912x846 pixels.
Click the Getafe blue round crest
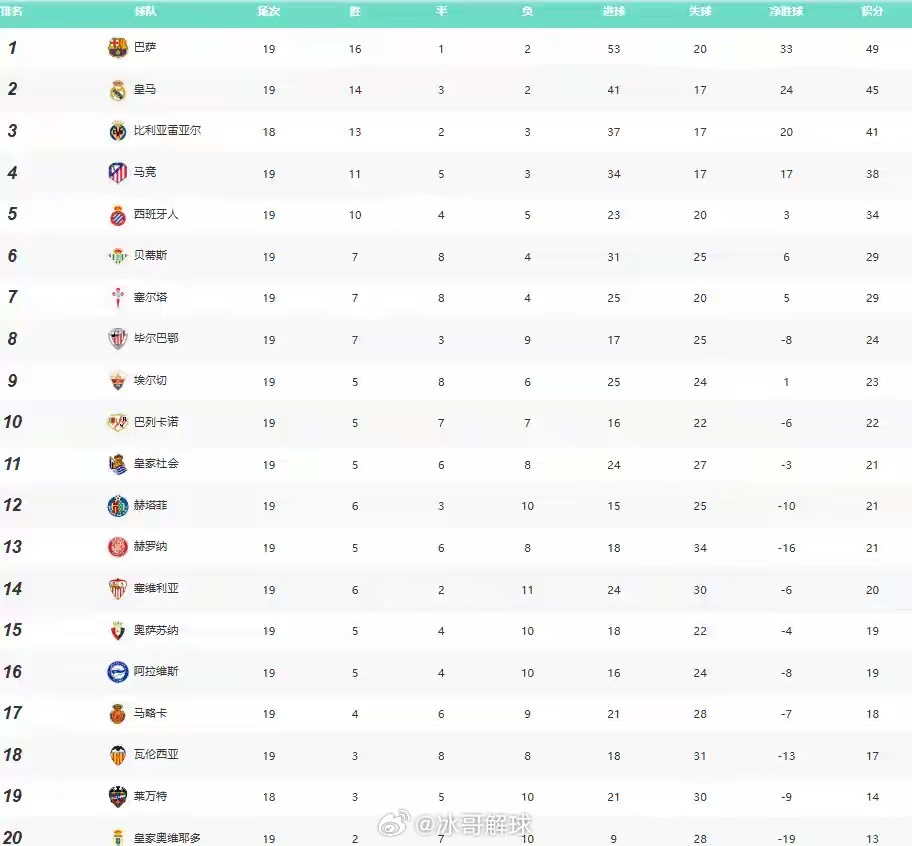pos(117,505)
